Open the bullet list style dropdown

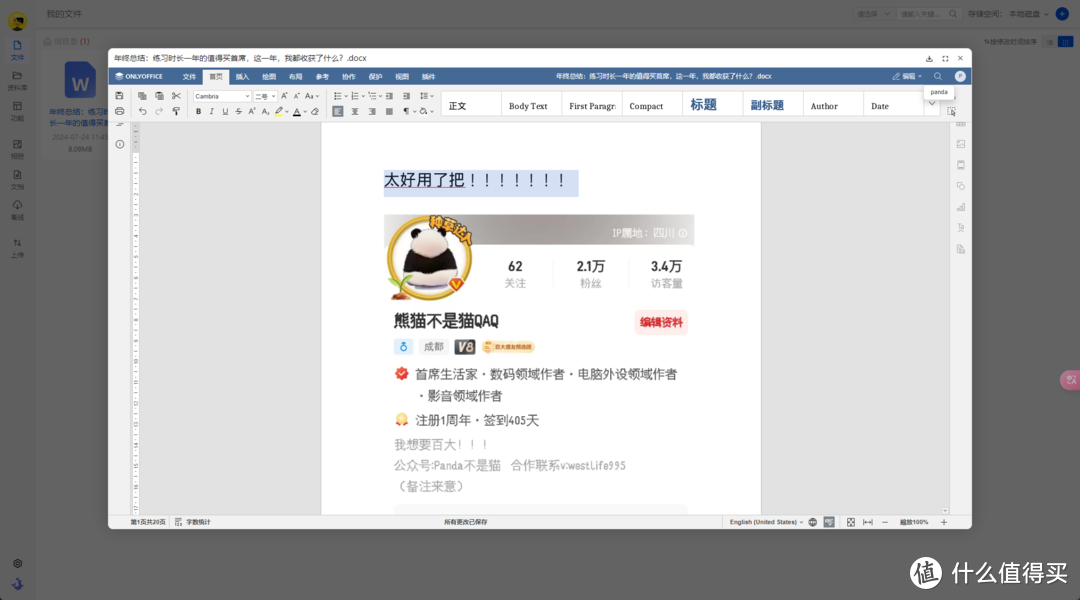pyautogui.click(x=347, y=96)
